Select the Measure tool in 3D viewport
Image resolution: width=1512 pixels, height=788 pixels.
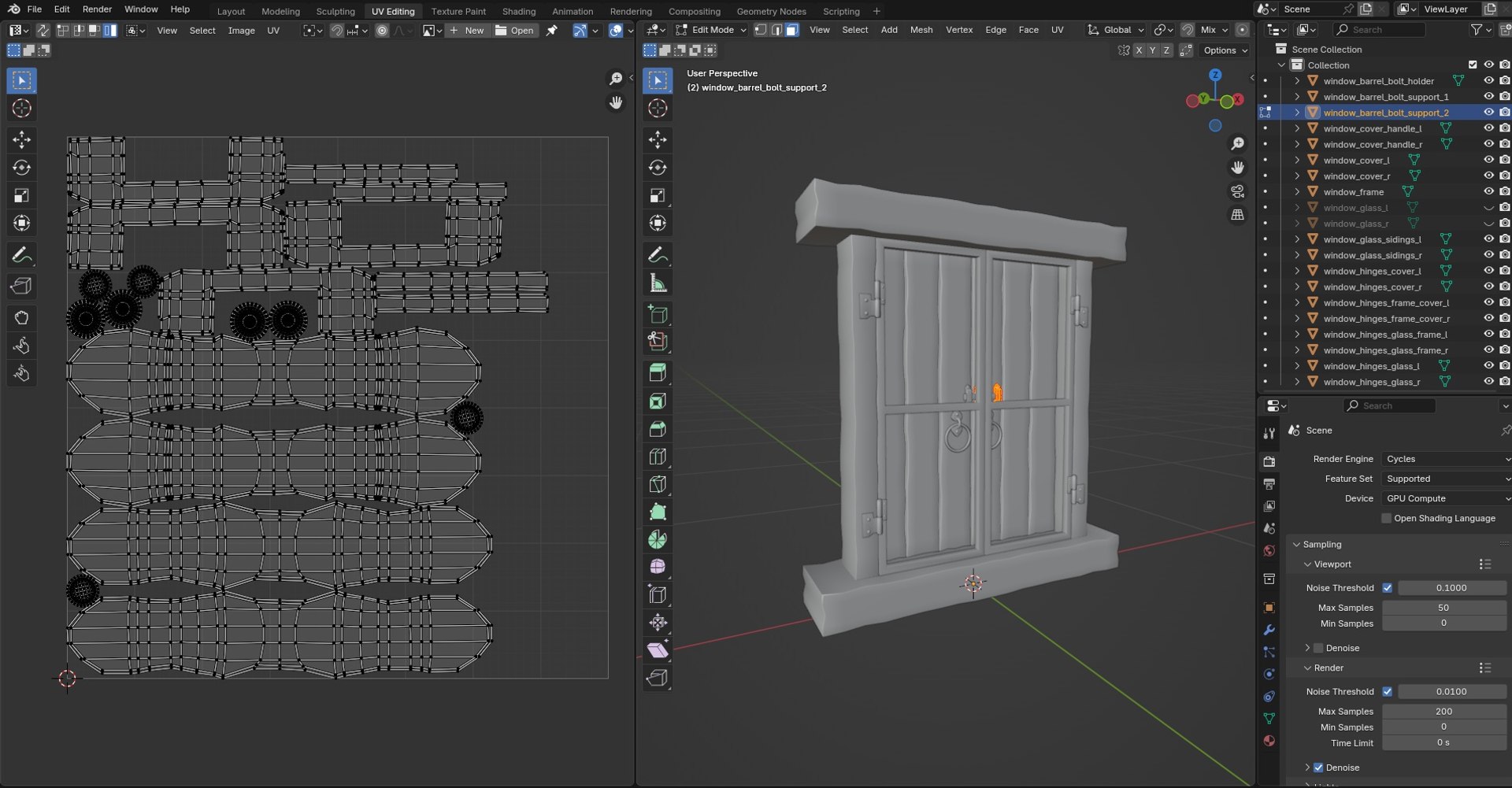click(658, 283)
